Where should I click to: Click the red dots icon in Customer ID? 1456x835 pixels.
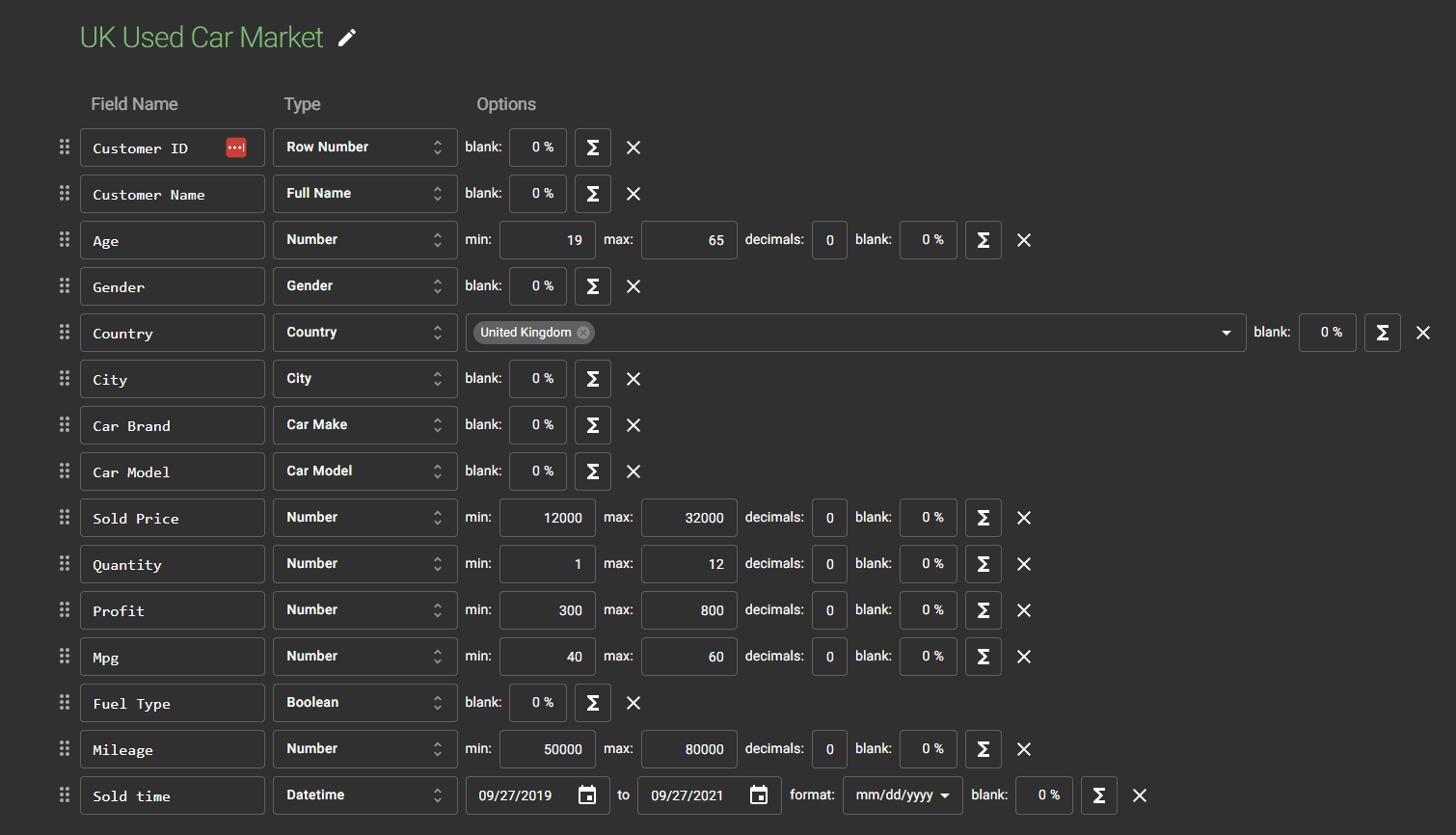(236, 148)
